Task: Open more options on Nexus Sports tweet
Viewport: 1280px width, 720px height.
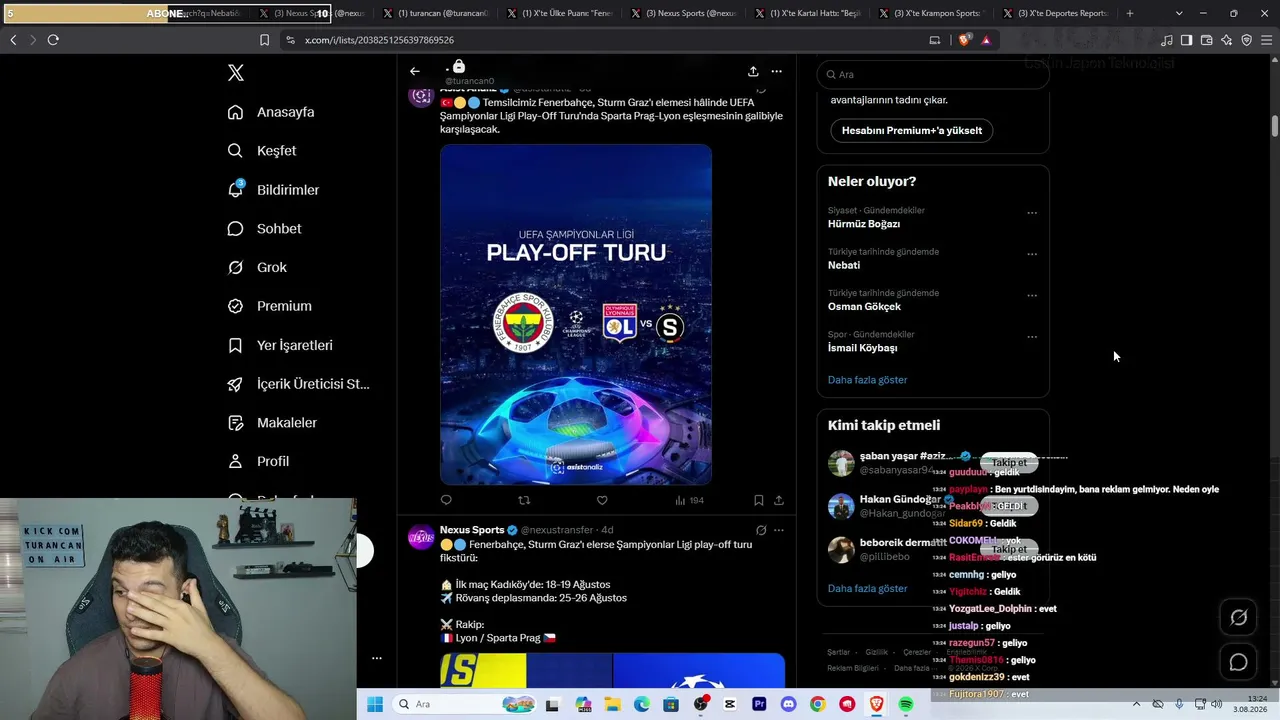Action: [x=779, y=530]
